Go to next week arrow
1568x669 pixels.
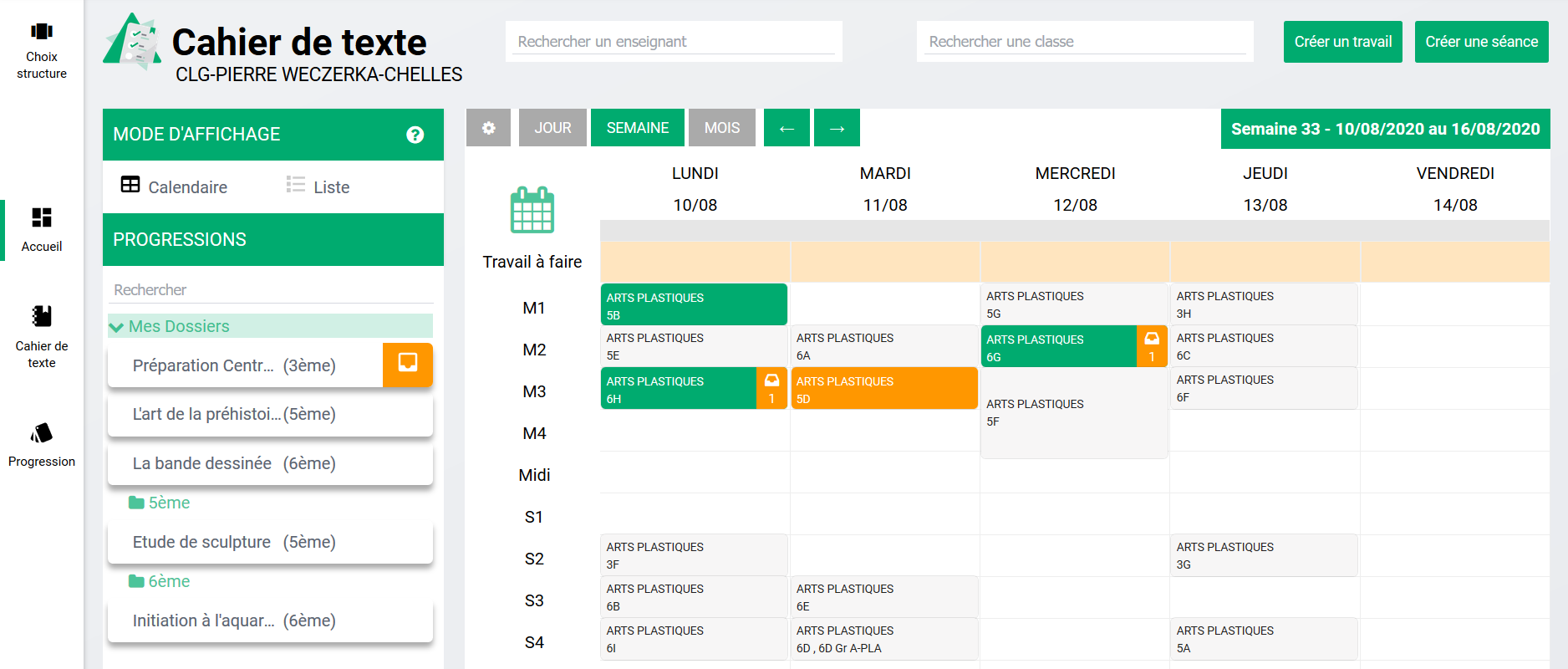pyautogui.click(x=837, y=128)
